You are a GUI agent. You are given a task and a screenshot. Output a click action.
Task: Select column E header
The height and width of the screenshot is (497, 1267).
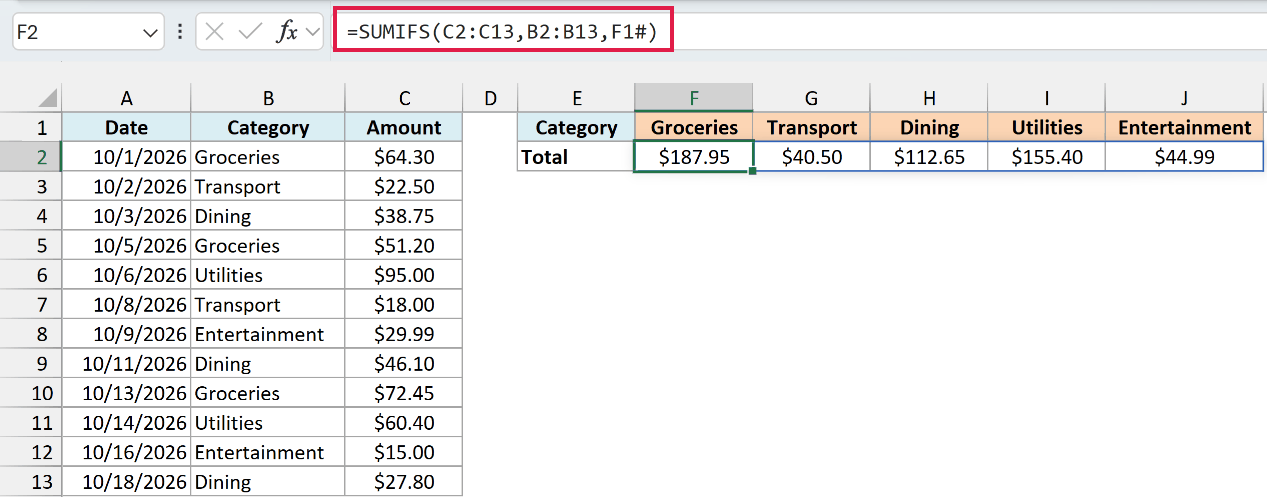click(x=576, y=98)
